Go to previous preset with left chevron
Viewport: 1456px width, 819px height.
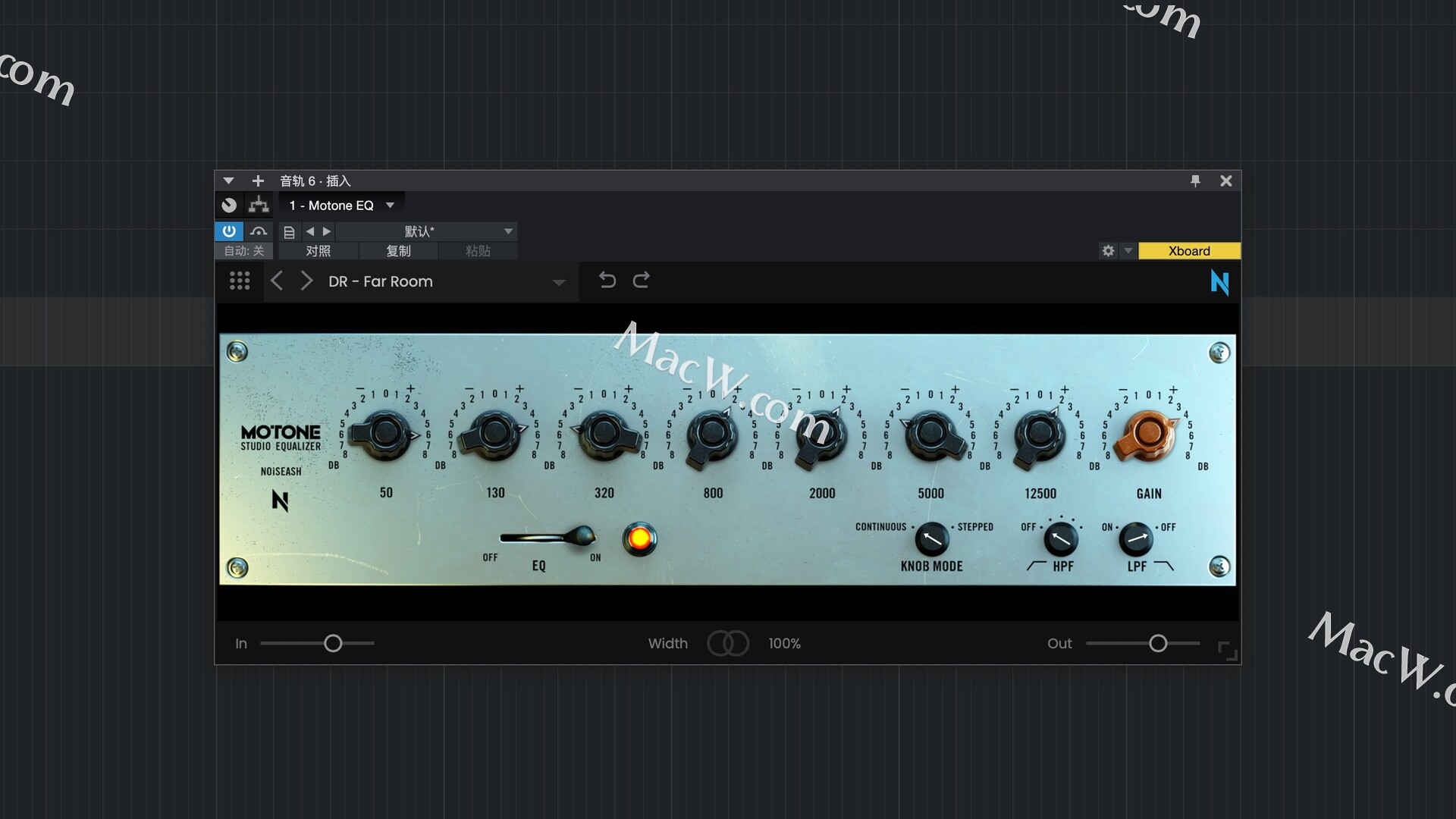point(277,281)
